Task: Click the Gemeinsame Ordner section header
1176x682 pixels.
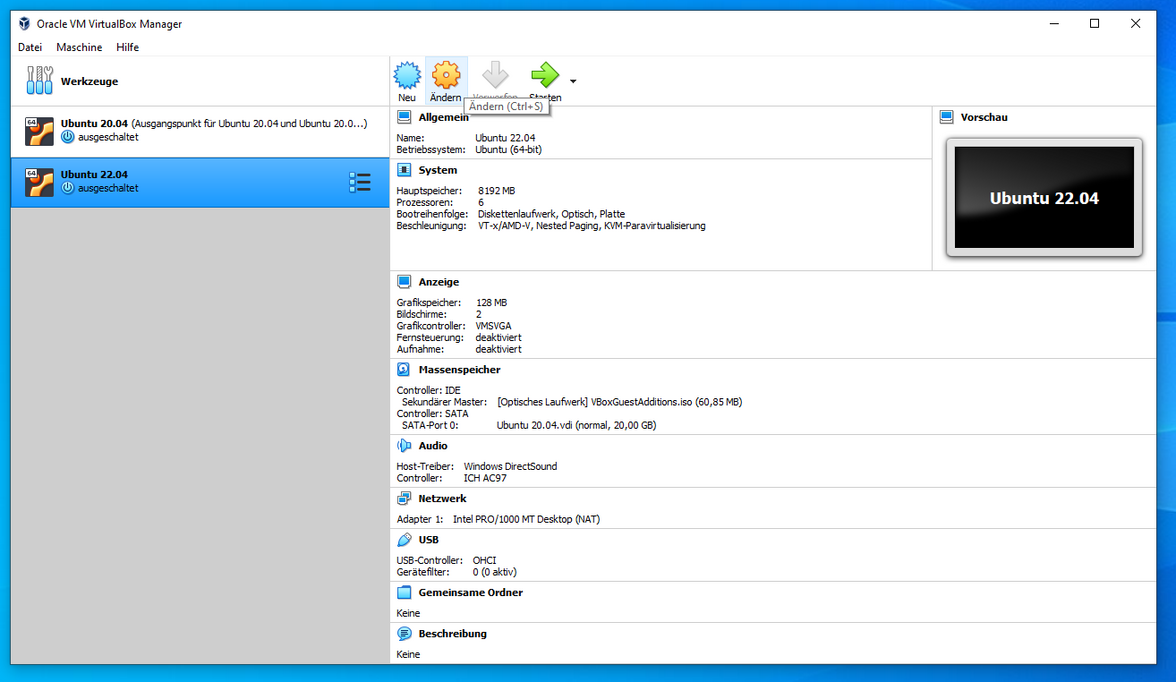Action: pos(470,593)
